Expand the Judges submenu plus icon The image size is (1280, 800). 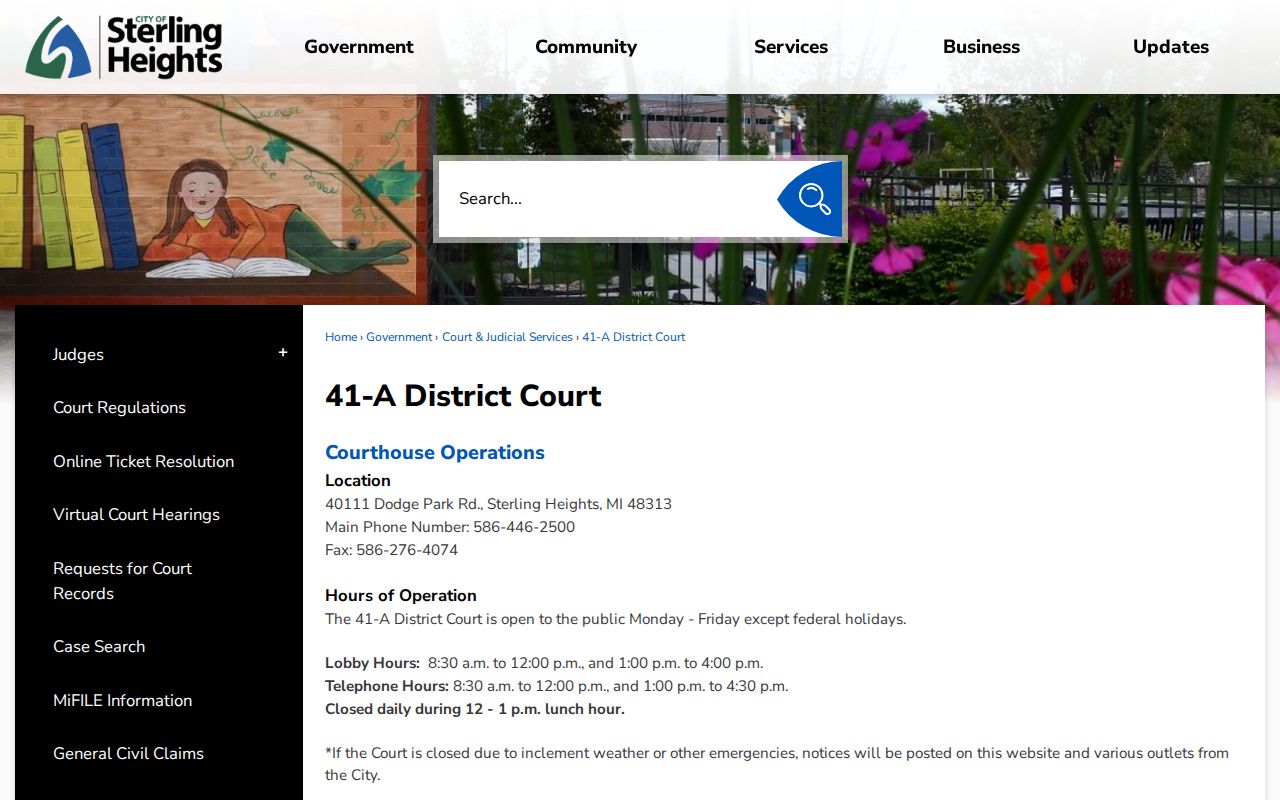[x=283, y=353]
